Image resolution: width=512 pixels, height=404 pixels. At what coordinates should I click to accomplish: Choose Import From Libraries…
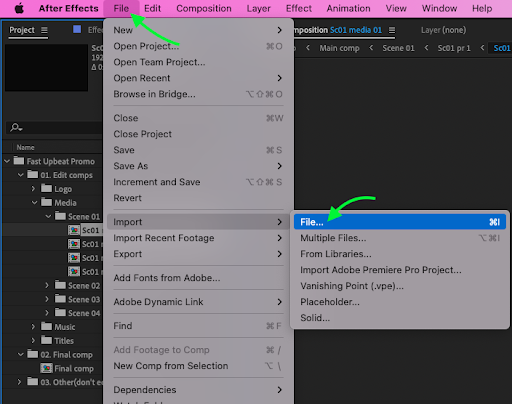pyautogui.click(x=400, y=254)
